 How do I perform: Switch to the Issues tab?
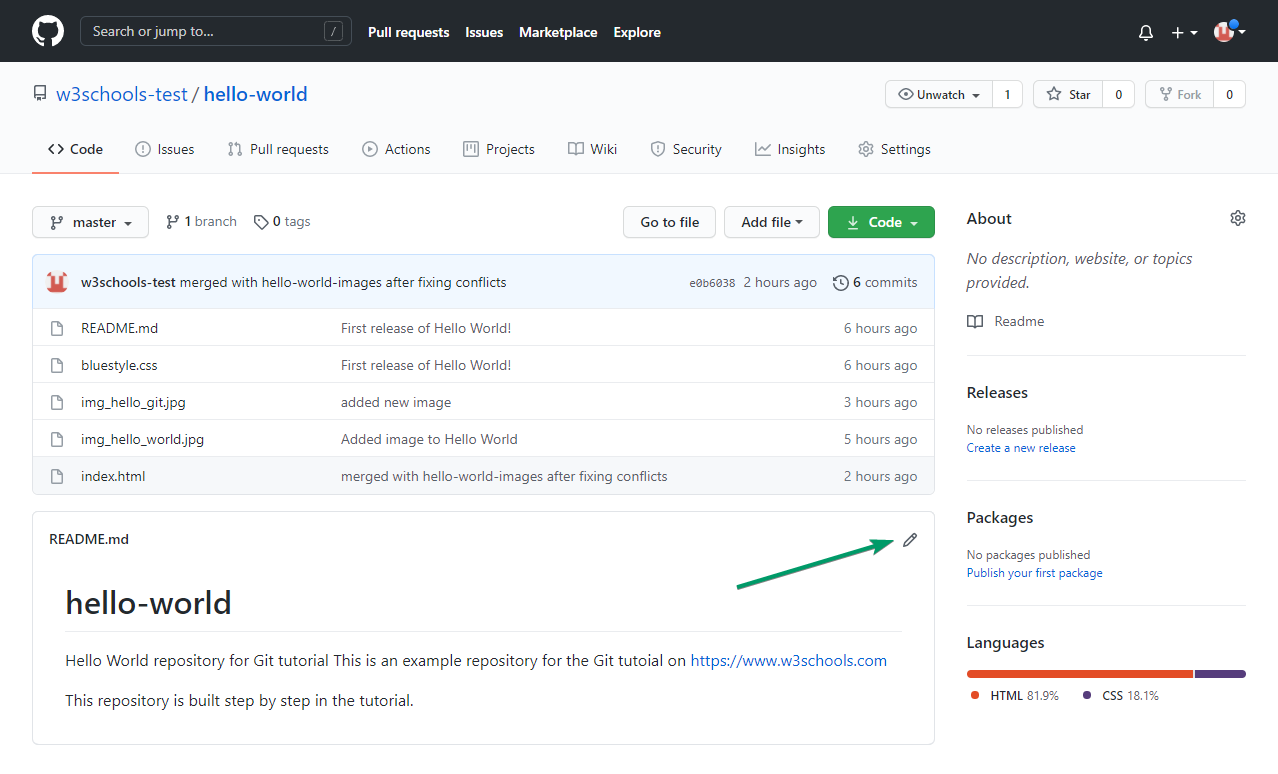165,149
